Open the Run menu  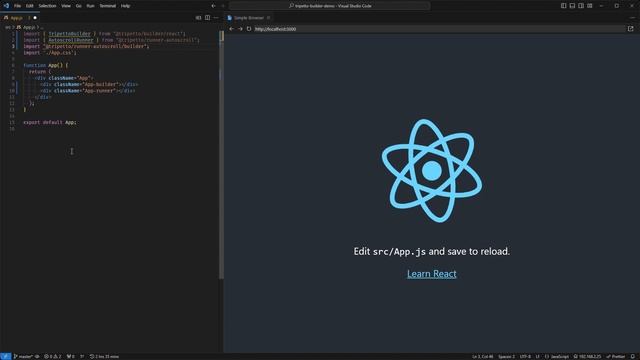pos(90,6)
